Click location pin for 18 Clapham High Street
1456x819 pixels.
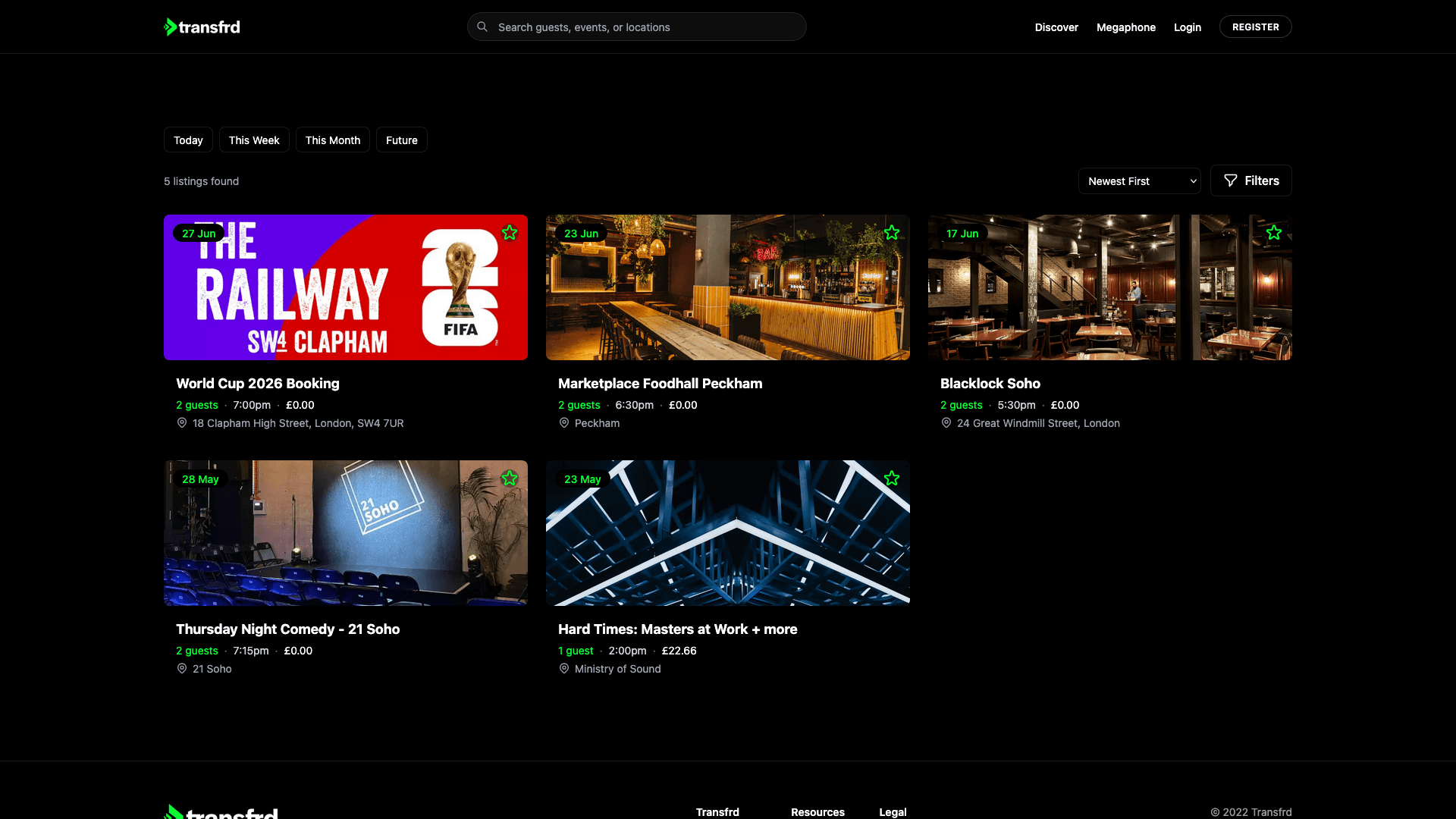click(x=182, y=423)
